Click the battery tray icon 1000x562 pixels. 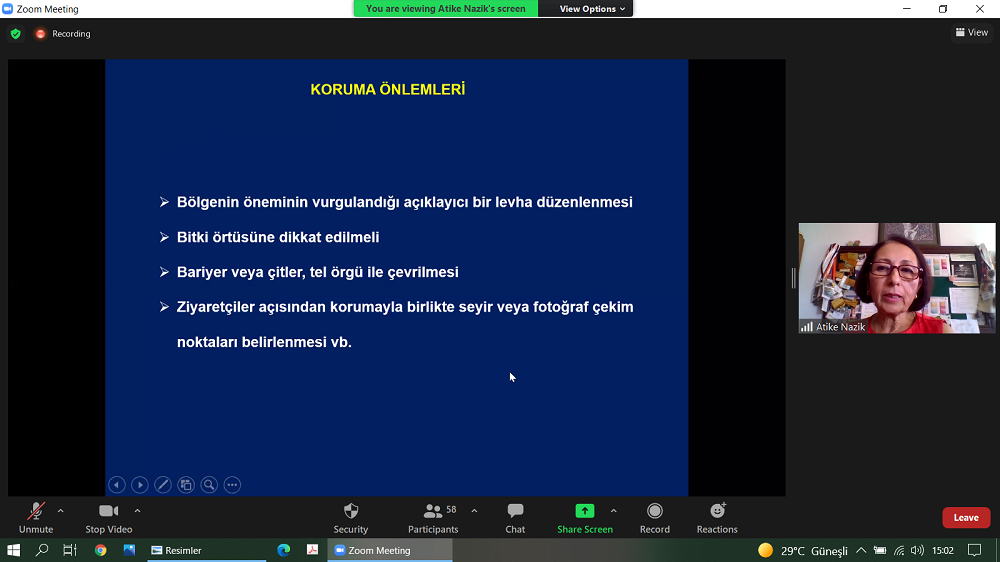[880, 551]
